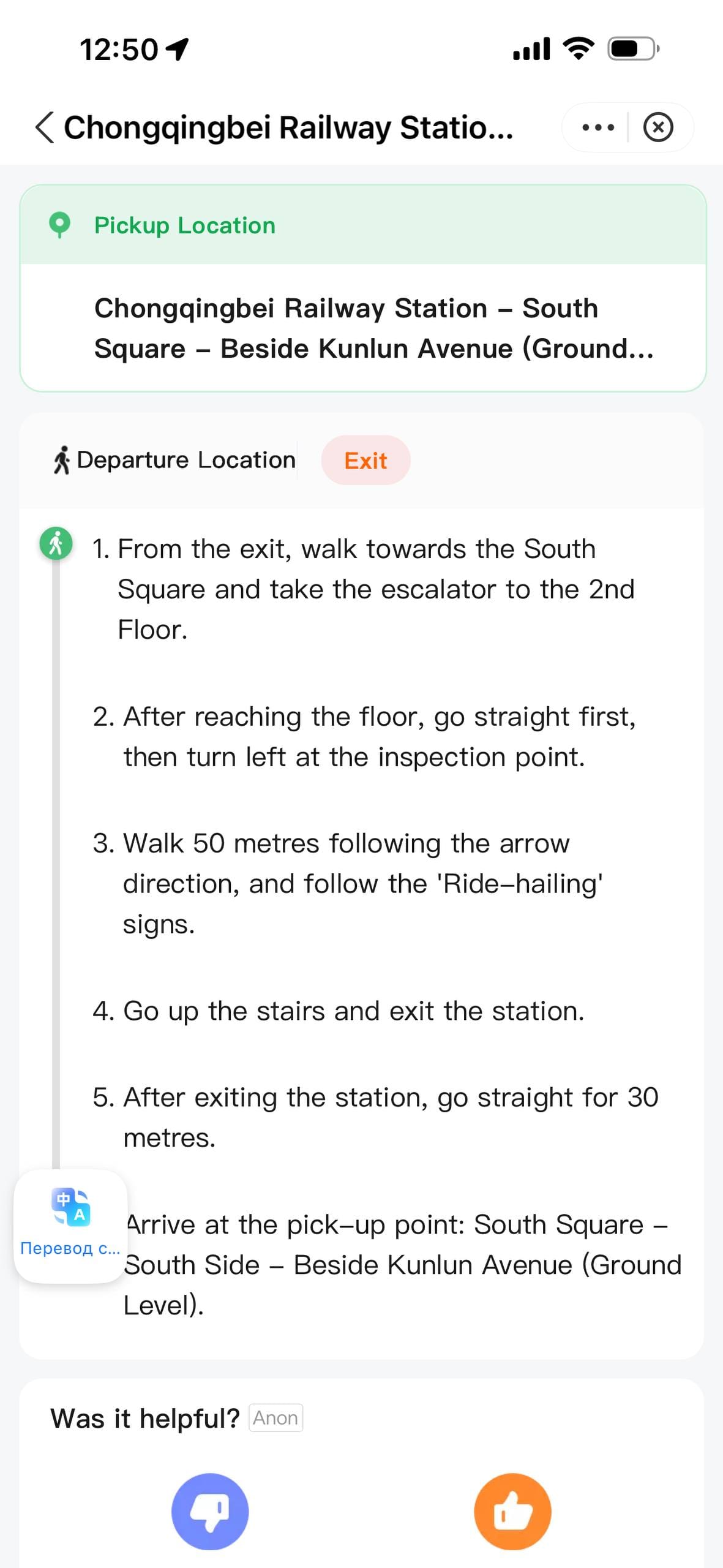Tap step 3 Ride-hailing signs instruction
Viewport: 723px width, 1568px height.
362,883
